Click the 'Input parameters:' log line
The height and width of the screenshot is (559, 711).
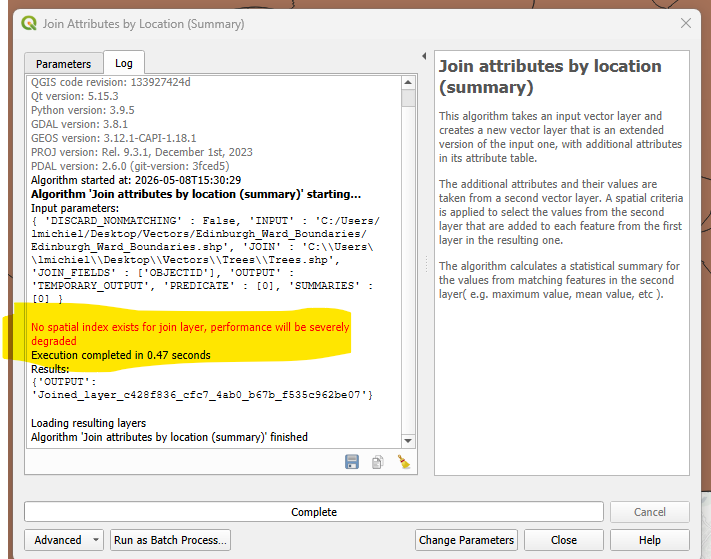75,208
